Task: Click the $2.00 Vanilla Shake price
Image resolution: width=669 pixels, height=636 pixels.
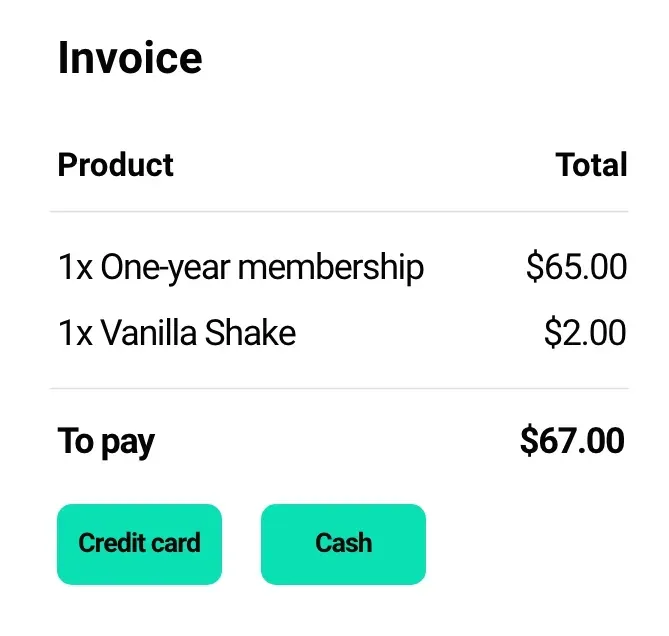Action: 585,332
